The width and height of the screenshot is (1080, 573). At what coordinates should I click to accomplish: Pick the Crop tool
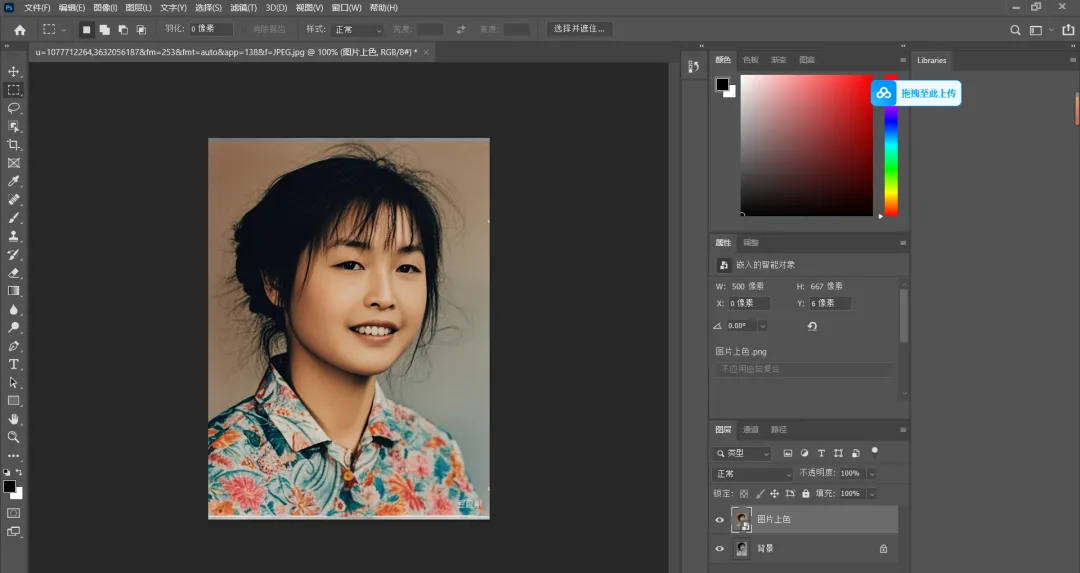tap(14, 145)
